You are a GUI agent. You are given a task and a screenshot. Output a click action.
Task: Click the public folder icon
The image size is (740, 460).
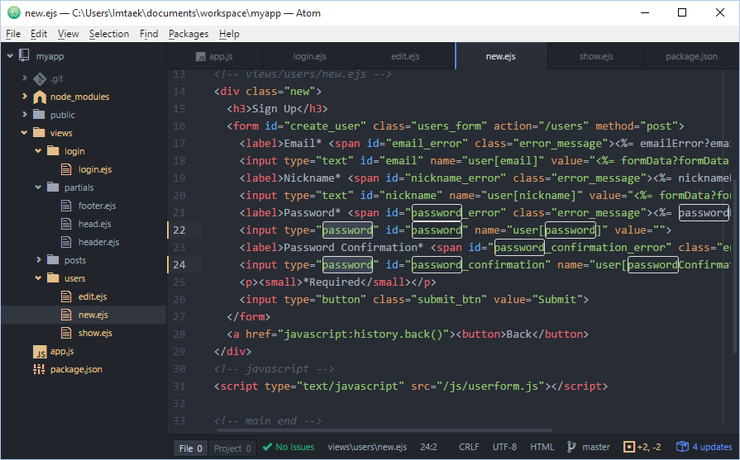(x=39, y=115)
